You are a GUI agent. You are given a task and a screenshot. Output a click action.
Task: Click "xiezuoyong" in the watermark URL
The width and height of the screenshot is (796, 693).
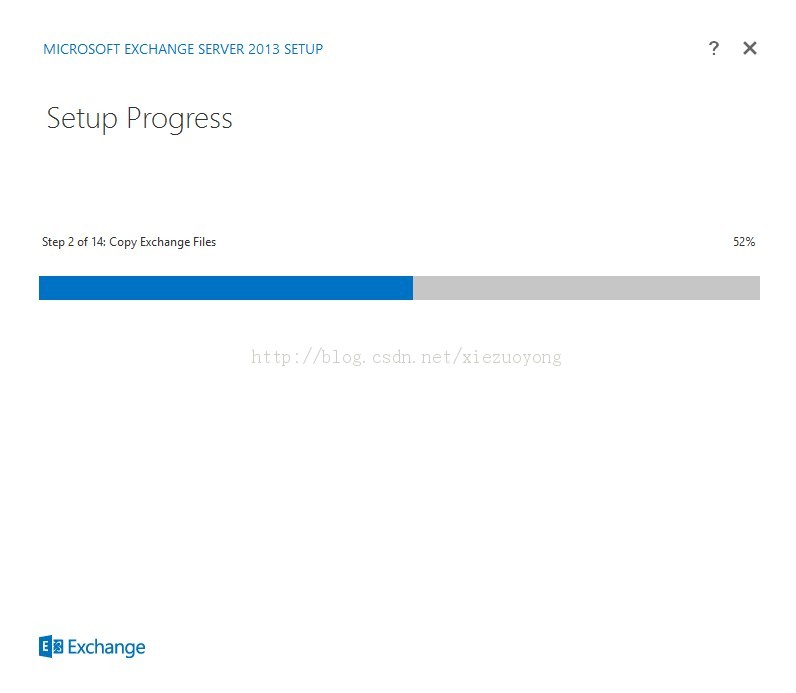pyautogui.click(x=512, y=357)
